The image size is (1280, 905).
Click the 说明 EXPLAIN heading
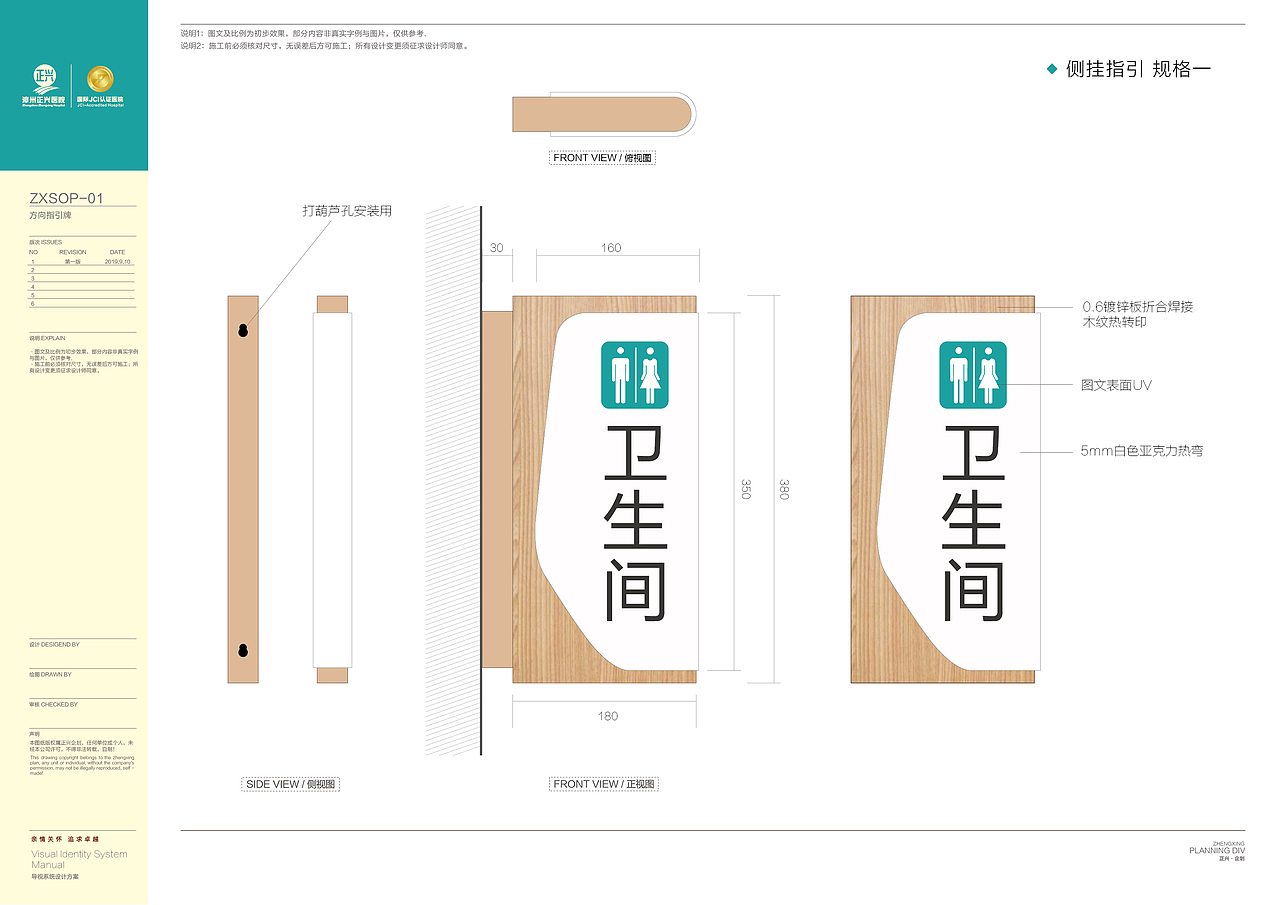47,339
